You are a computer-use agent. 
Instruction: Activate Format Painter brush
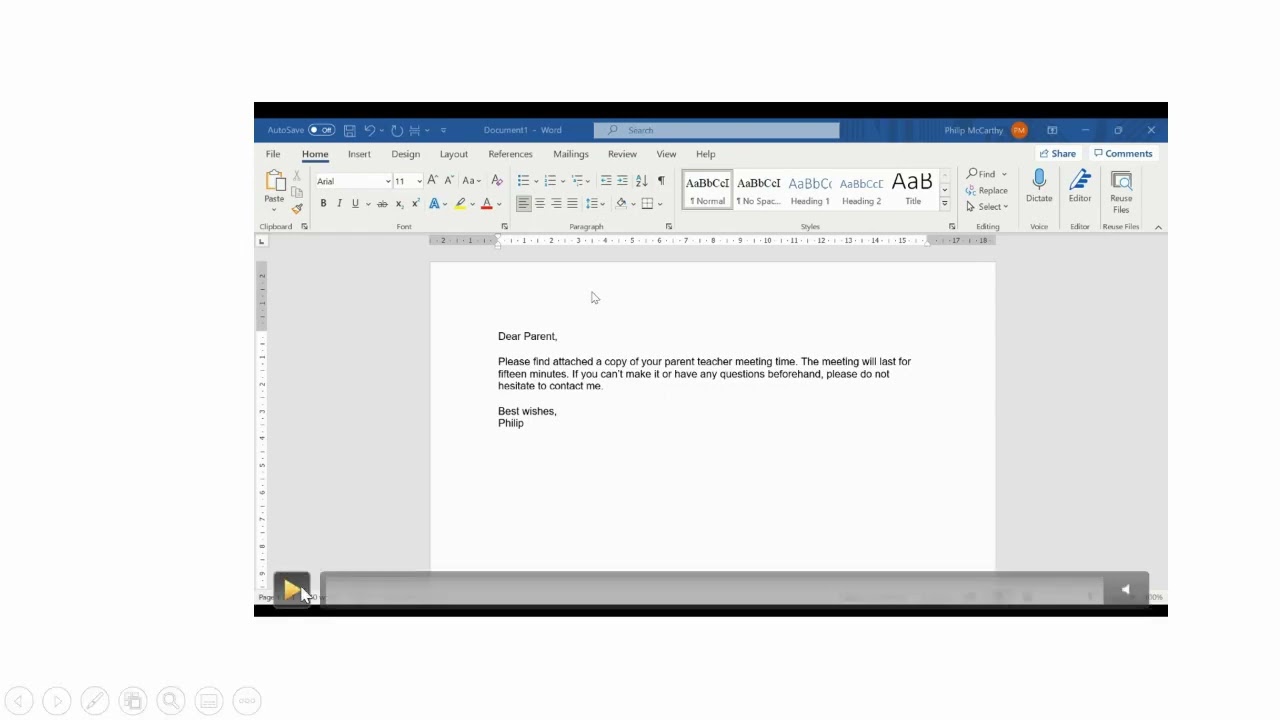tap(297, 208)
